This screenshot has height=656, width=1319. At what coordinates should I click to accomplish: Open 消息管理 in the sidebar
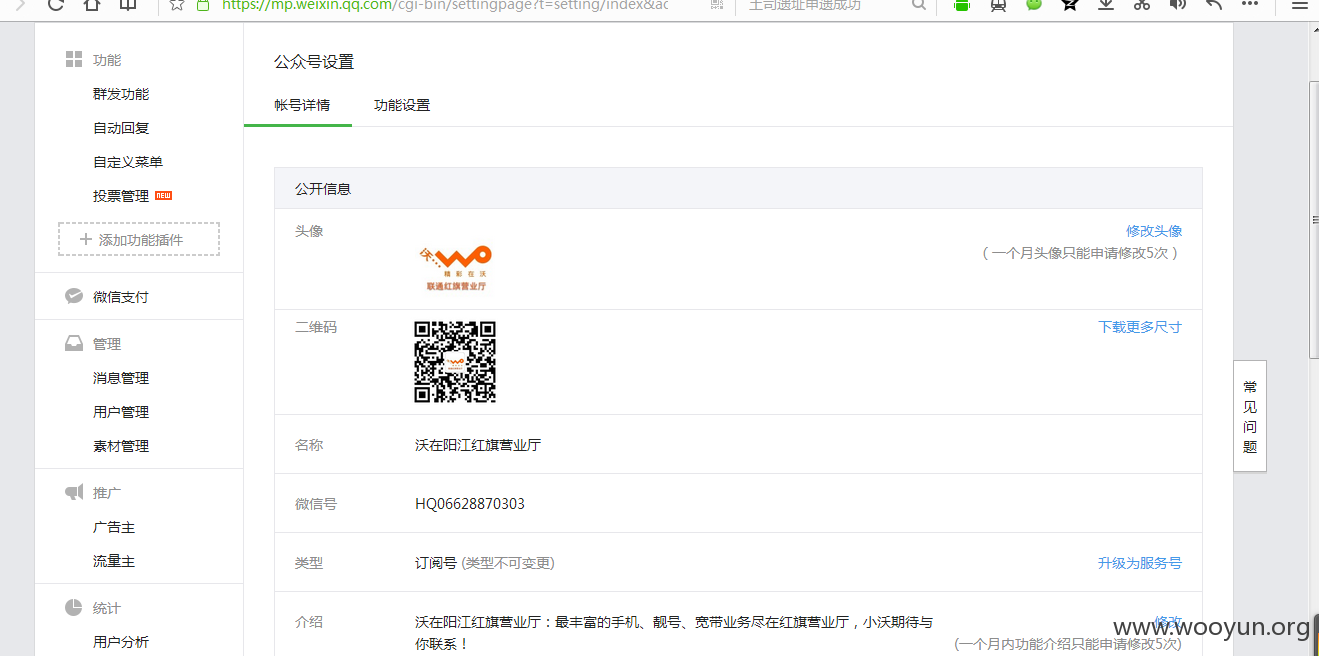(121, 378)
